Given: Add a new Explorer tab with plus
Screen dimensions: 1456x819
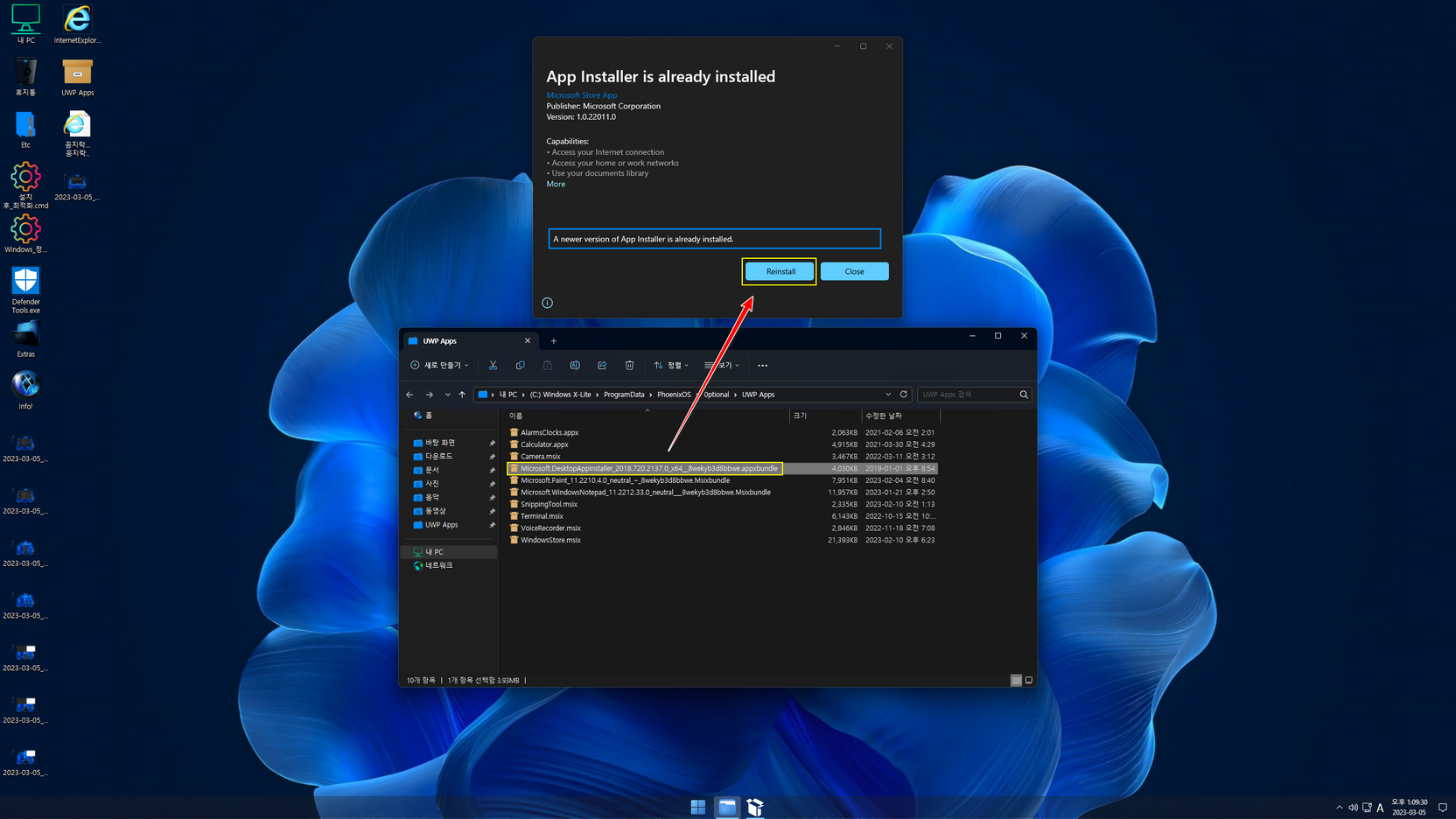Looking at the screenshot, I should tap(553, 341).
